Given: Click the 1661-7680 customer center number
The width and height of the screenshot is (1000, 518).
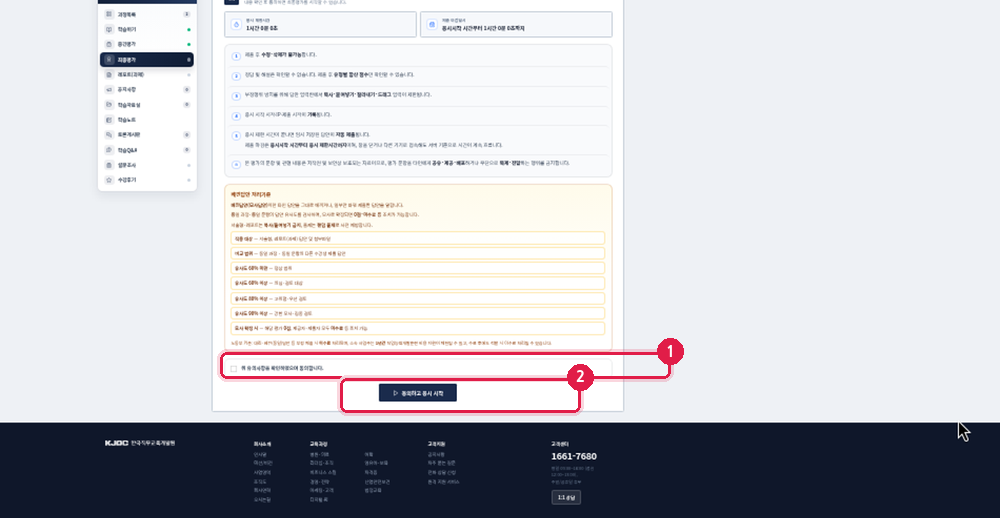Looking at the screenshot, I should [x=574, y=457].
